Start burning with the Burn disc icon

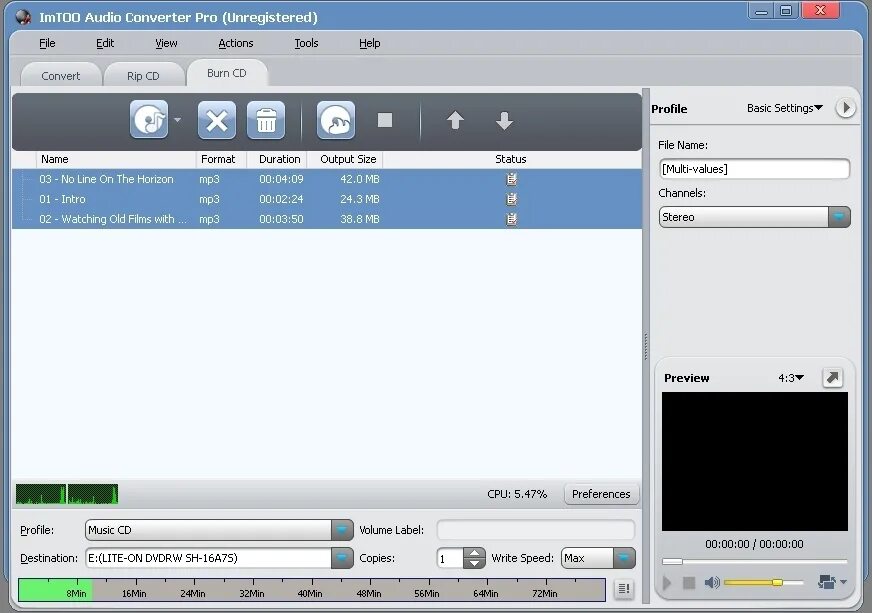pos(336,120)
